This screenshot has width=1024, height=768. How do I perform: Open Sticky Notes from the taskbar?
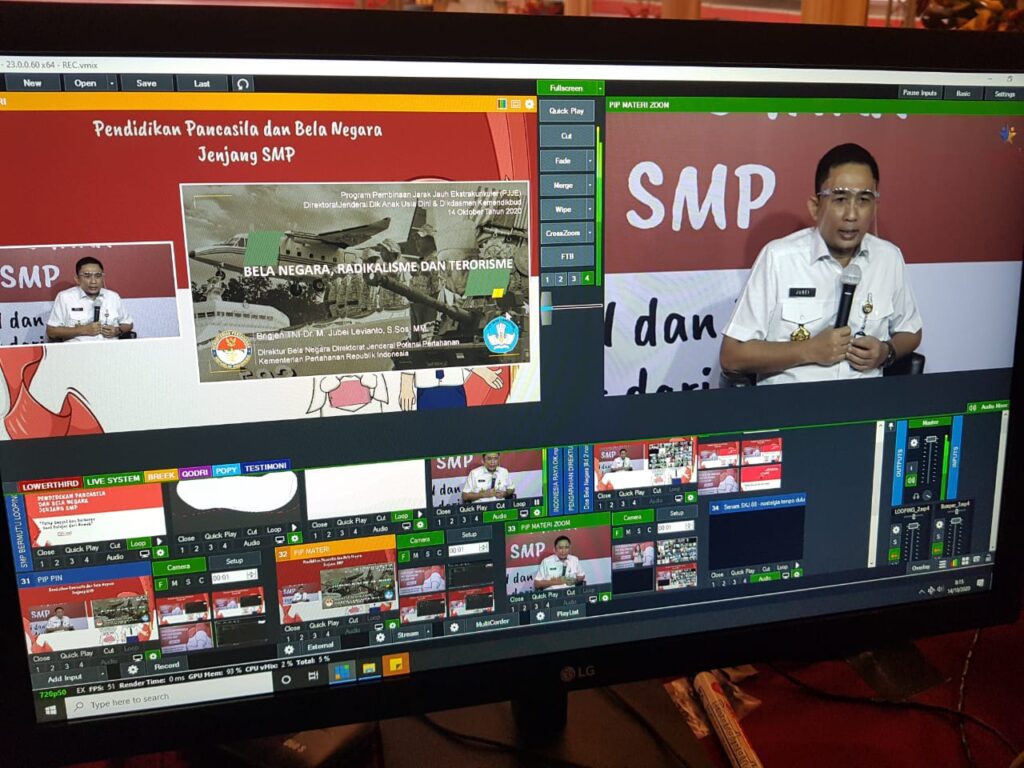pyautogui.click(x=395, y=664)
